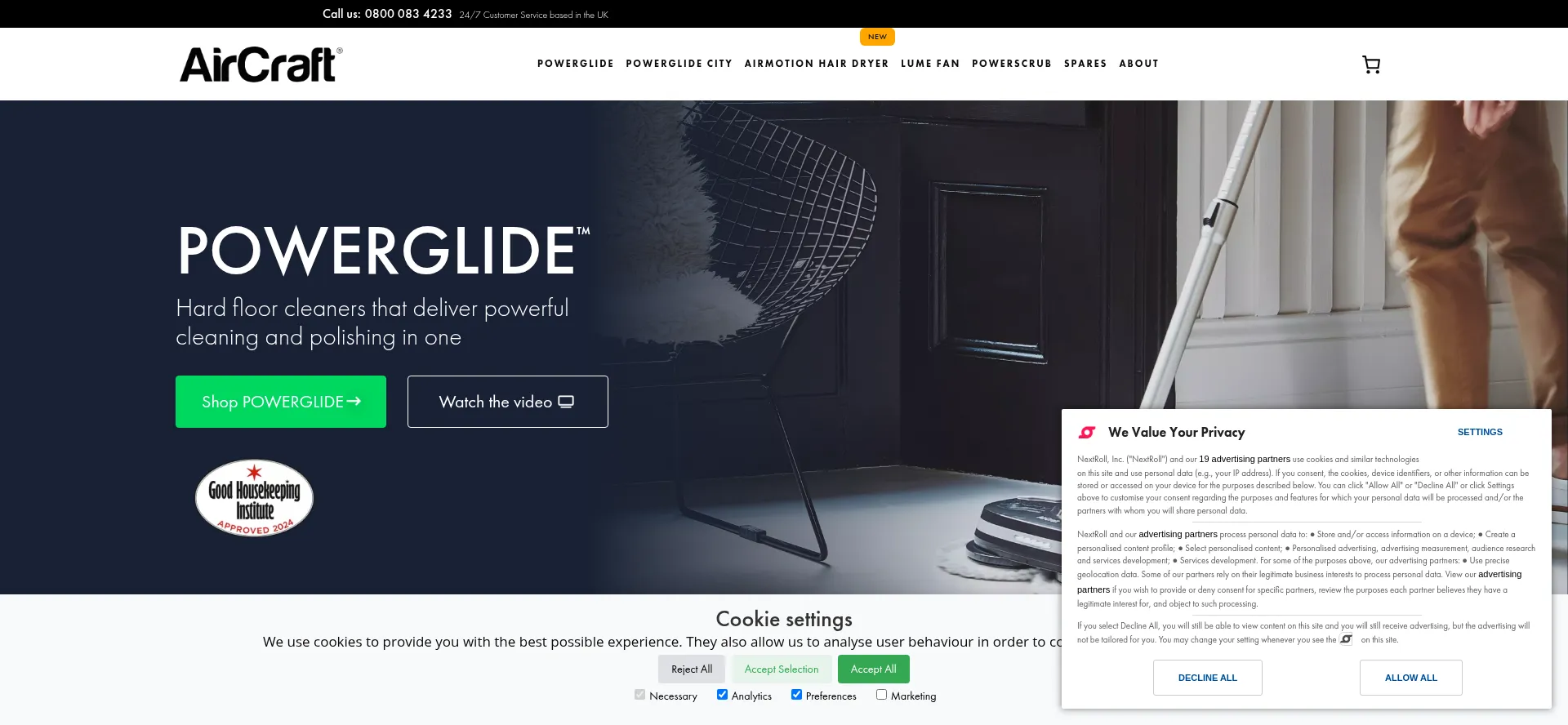This screenshot has width=1568, height=725.
Task: Open the shopping cart icon
Action: (1371, 64)
